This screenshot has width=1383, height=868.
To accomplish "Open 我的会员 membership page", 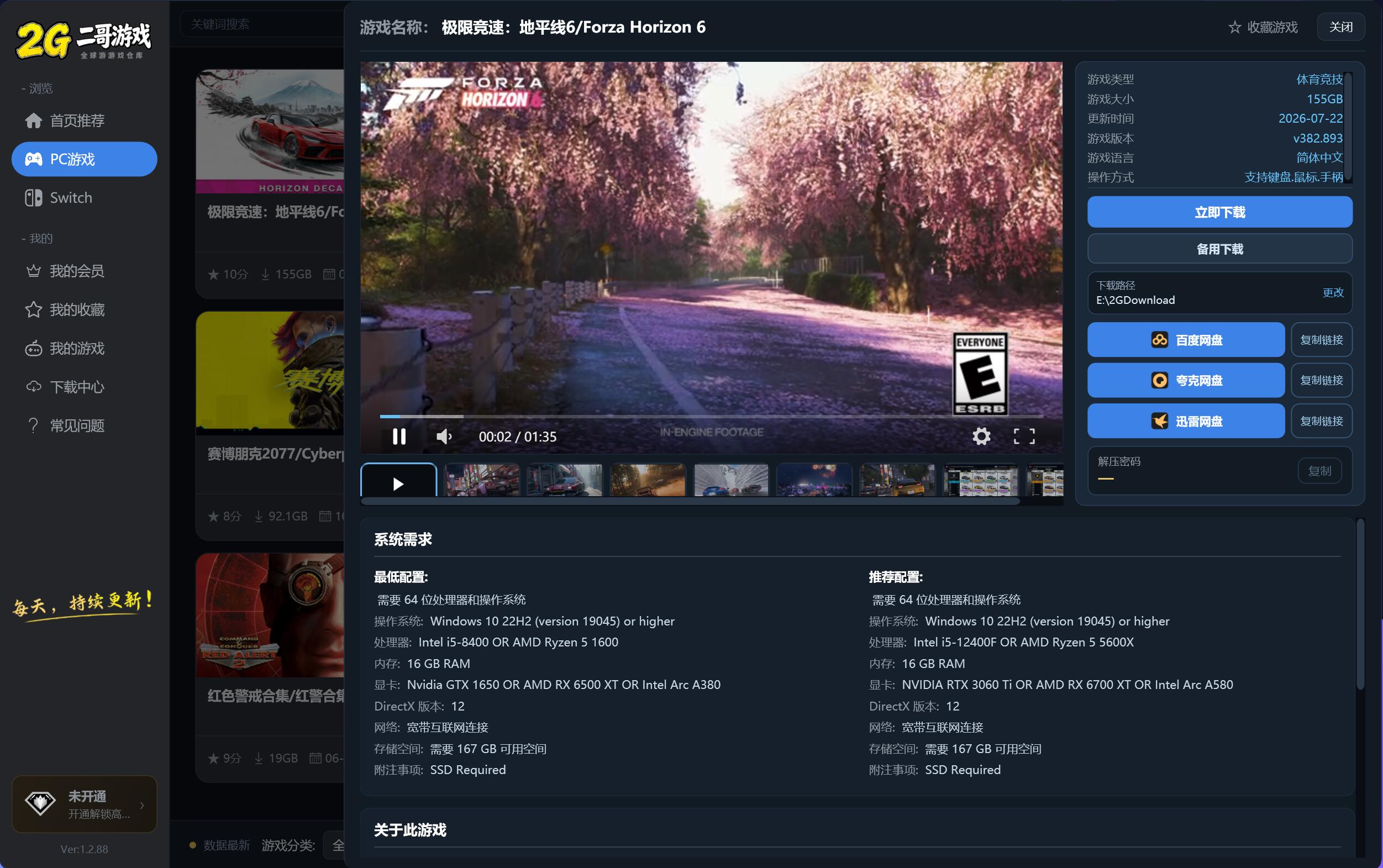I will tap(85, 271).
